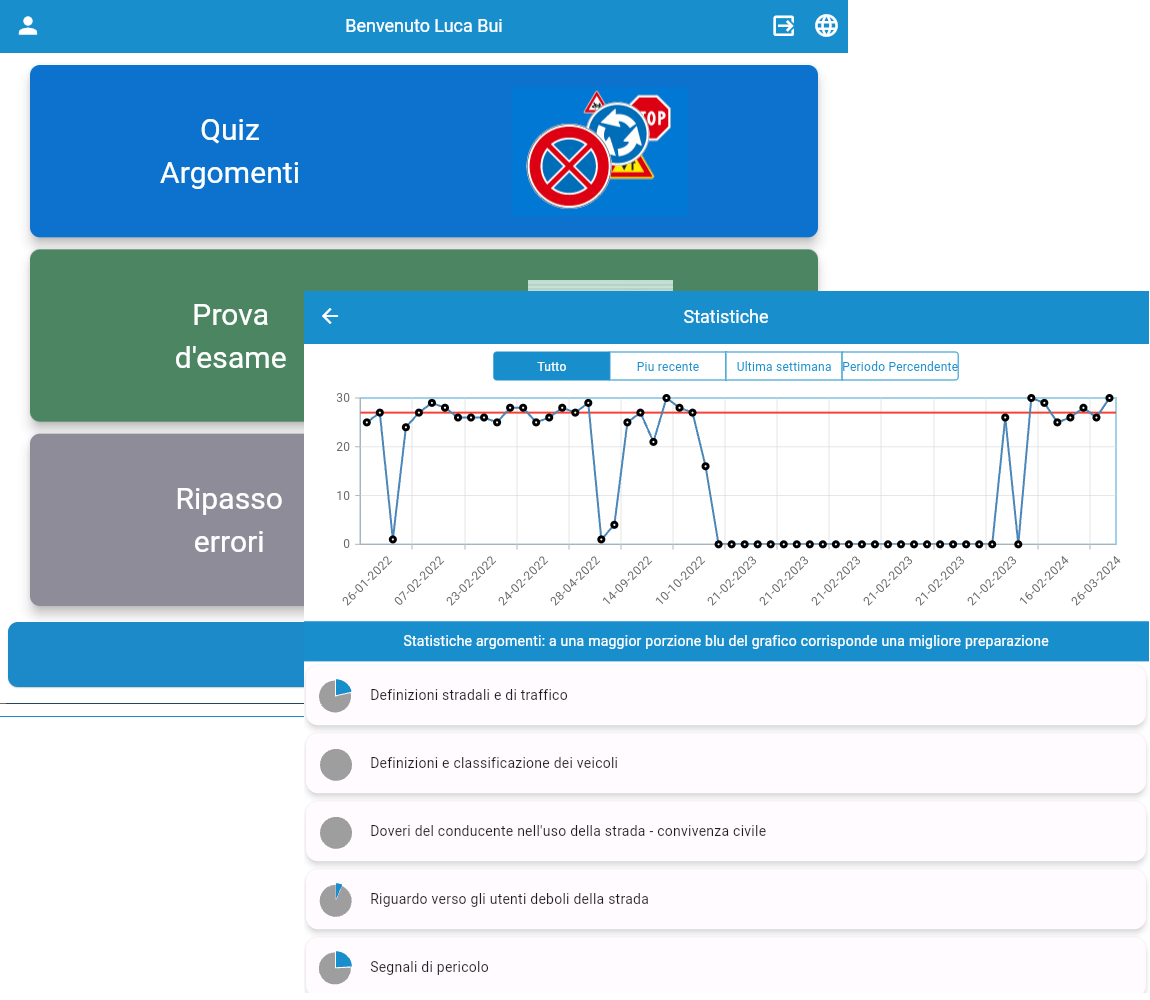
Task: Click pie chart for Segnali di pericolo
Action: pos(335,968)
